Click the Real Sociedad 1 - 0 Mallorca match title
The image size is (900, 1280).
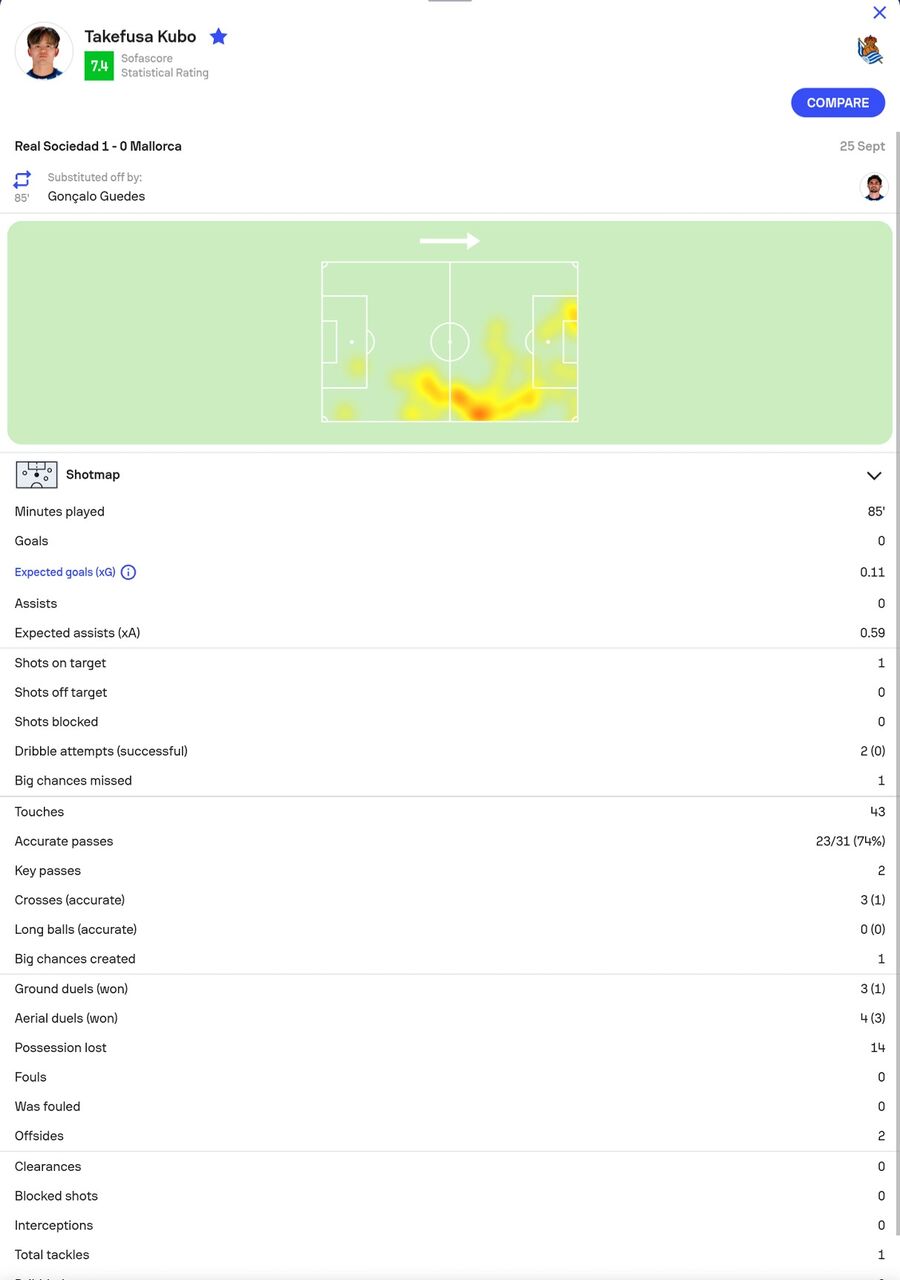98,146
